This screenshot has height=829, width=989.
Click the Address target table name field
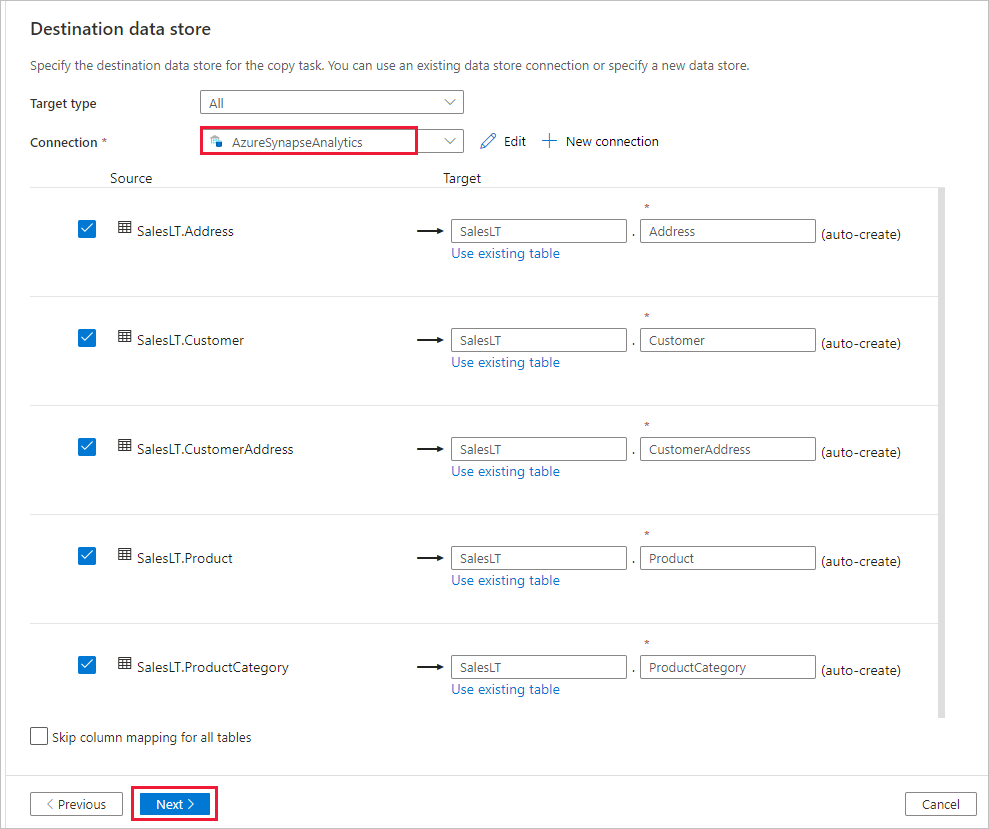(727, 230)
